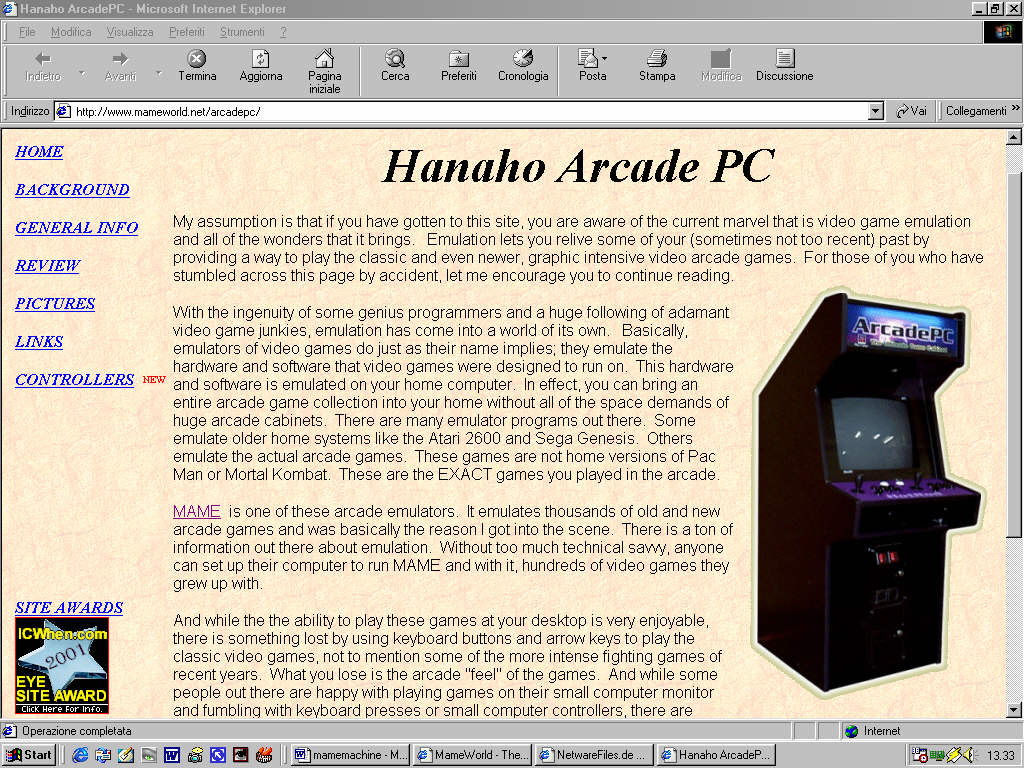This screenshot has height=768, width=1024.
Task: Click the scrollbar down arrow
Action: click(1014, 710)
